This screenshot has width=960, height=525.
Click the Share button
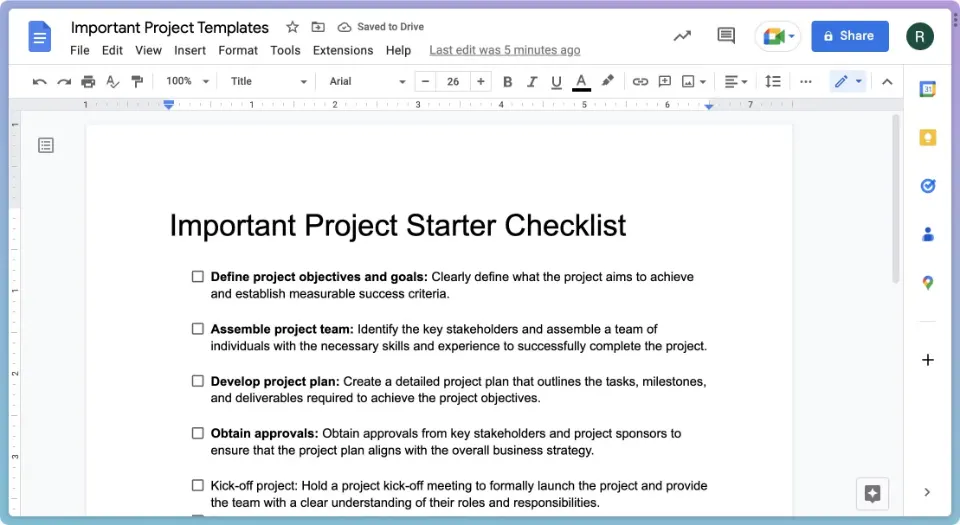[849, 36]
